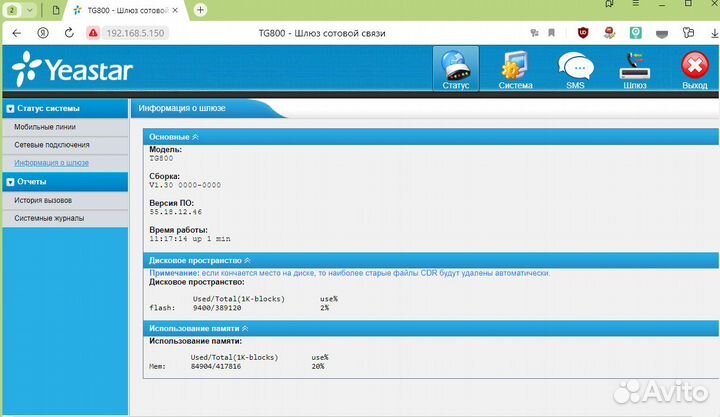Screen dimensions: 720x417
Task: Open История вызовов report
Action: pos(43,200)
